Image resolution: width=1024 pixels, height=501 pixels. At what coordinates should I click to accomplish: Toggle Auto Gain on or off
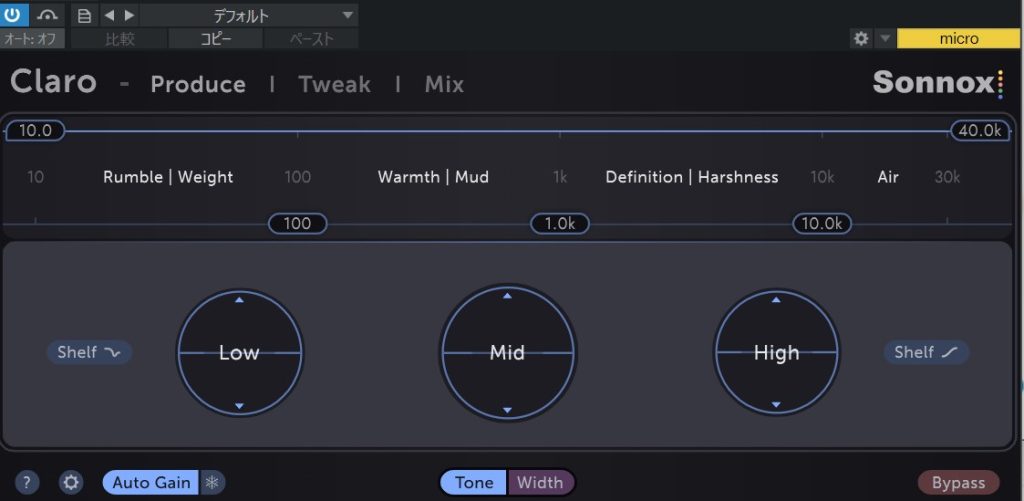[x=151, y=483]
